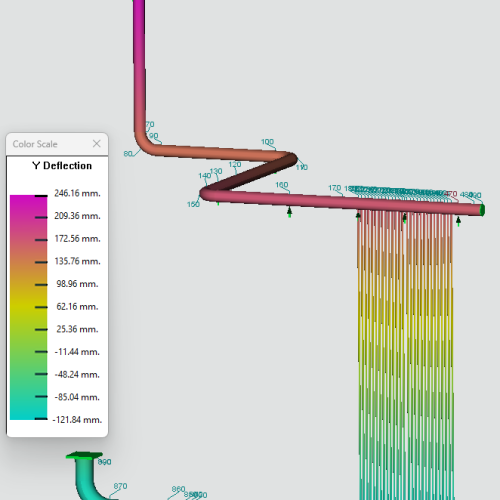Click the green end cap of the header pipe

coord(482,210)
